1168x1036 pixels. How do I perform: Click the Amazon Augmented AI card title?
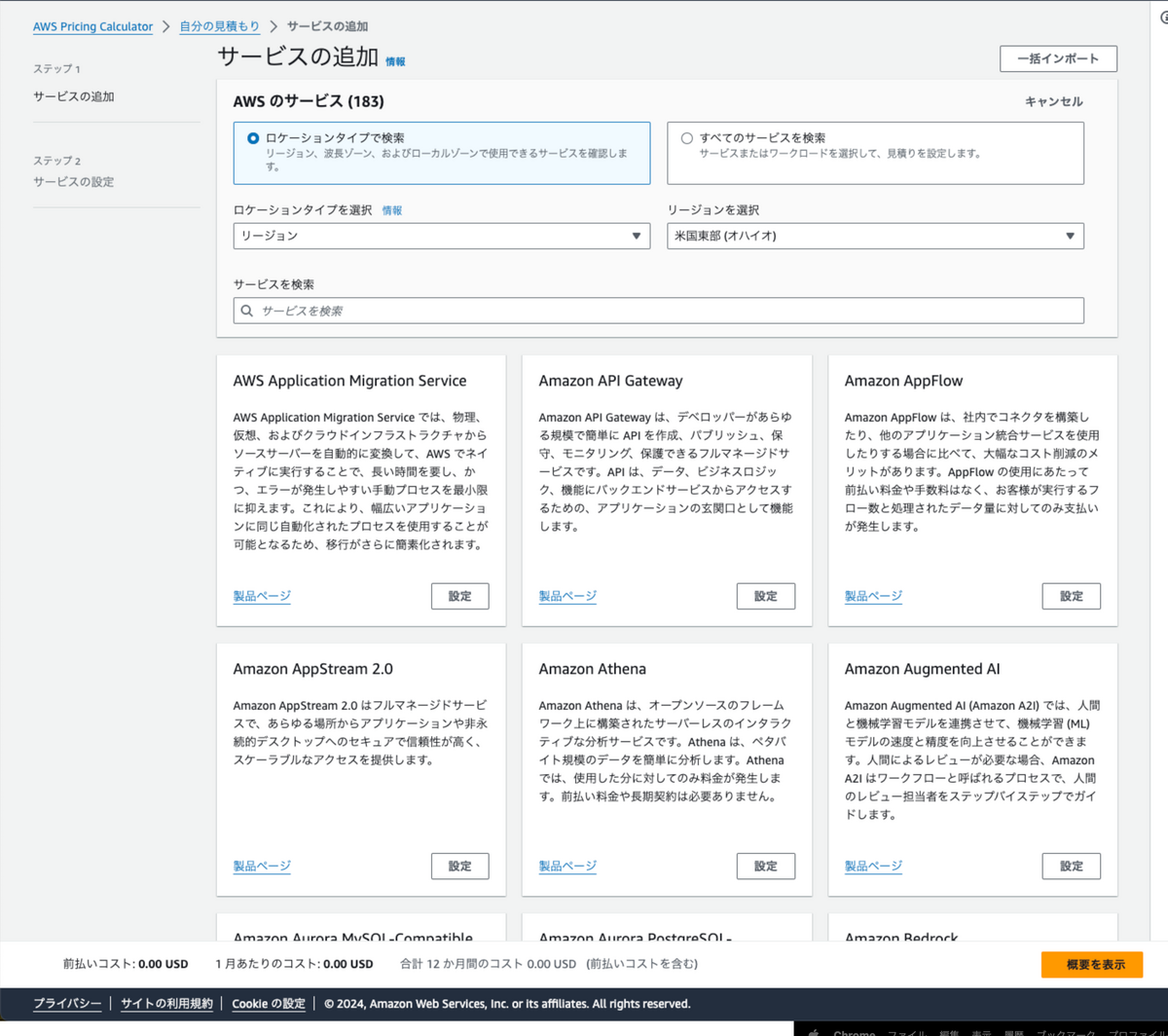(922, 669)
